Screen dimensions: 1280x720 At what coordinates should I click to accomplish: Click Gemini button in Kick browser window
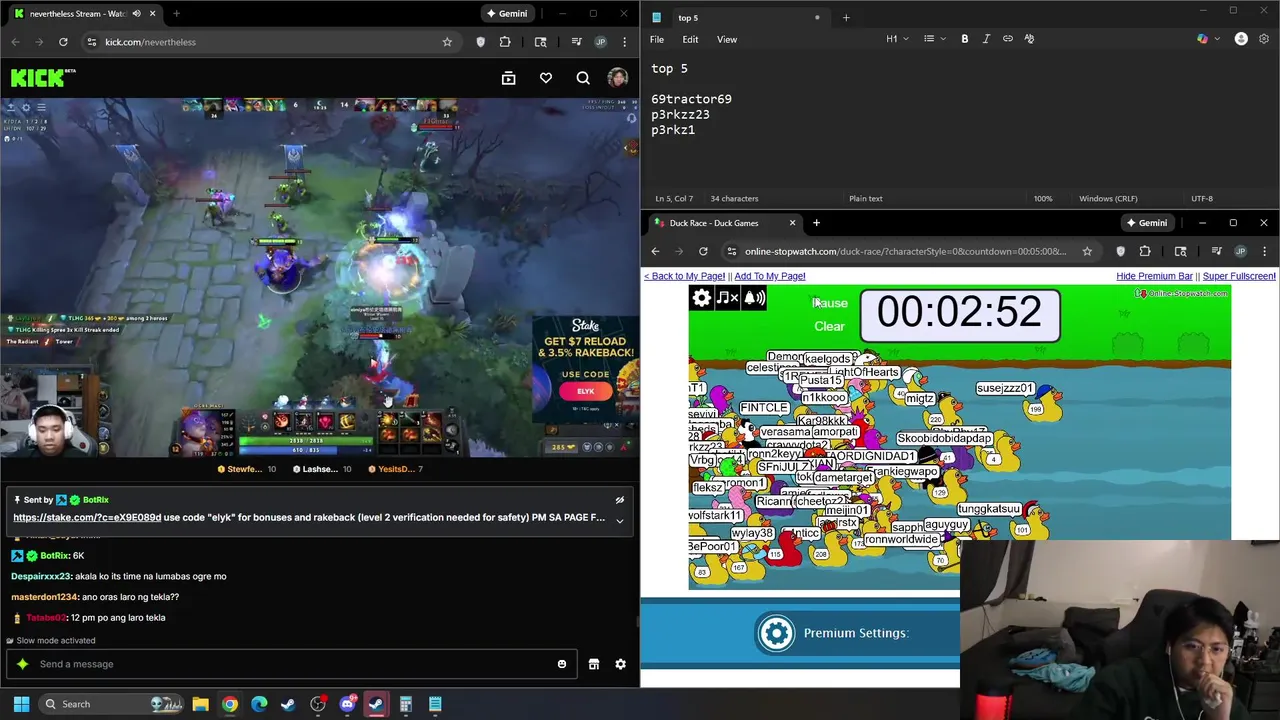point(505,13)
